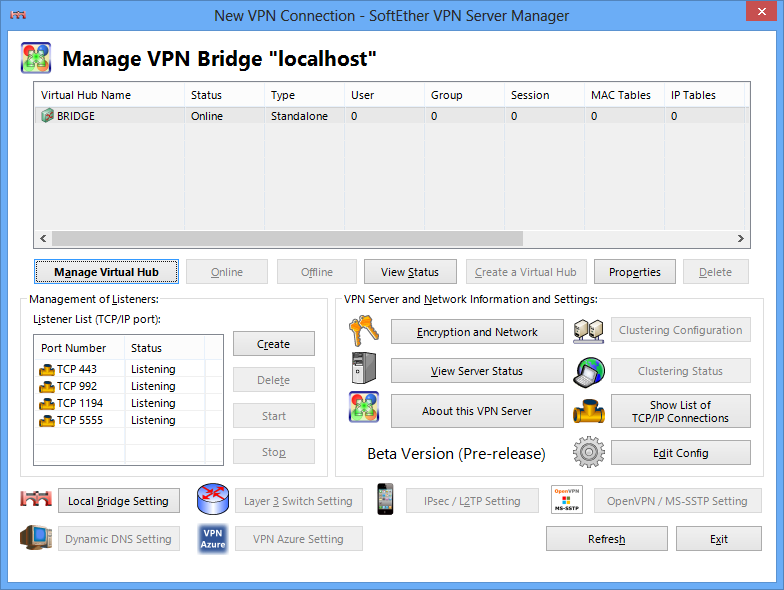Image resolution: width=784 pixels, height=590 pixels.
Task: Sort hubs by Status column header
Action: pyautogui.click(x=224, y=95)
